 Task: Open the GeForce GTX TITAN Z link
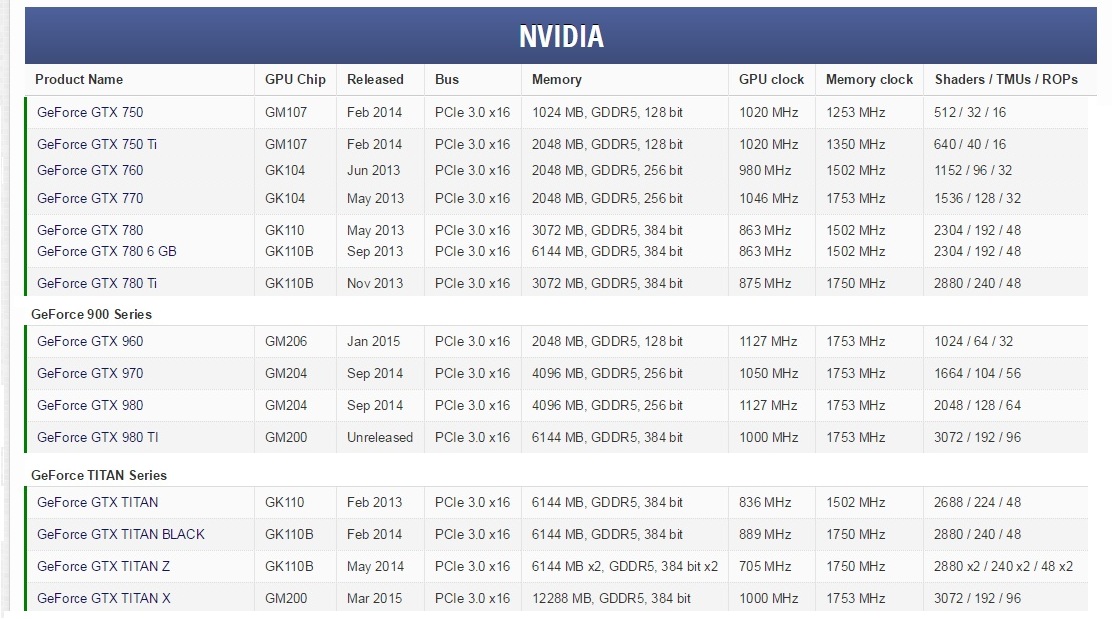coord(104,566)
